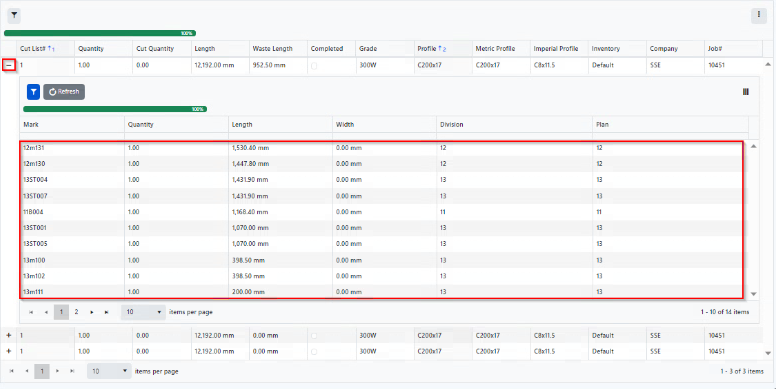Open nested grid items per page dropdown

tap(143, 312)
